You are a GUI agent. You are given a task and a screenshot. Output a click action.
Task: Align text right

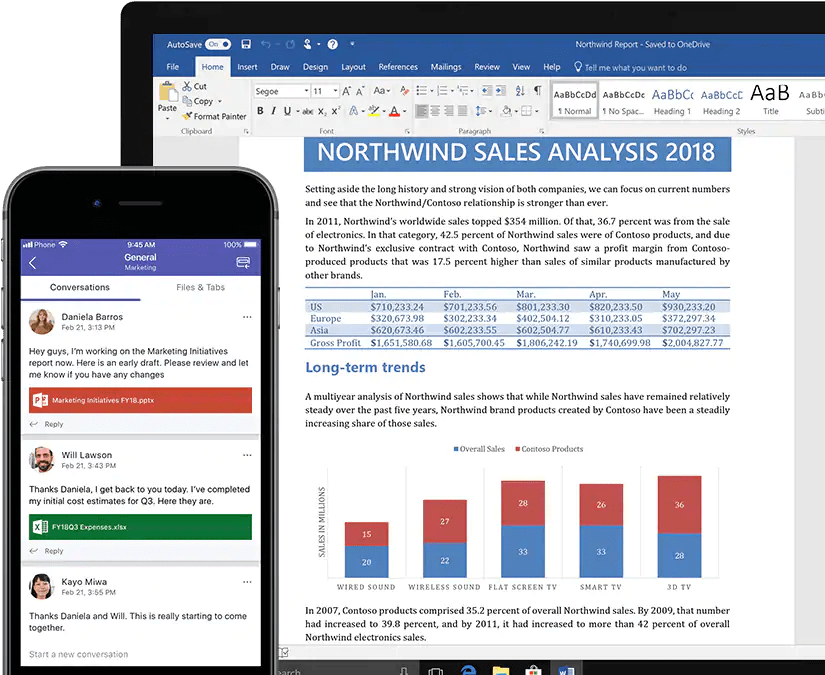(449, 111)
